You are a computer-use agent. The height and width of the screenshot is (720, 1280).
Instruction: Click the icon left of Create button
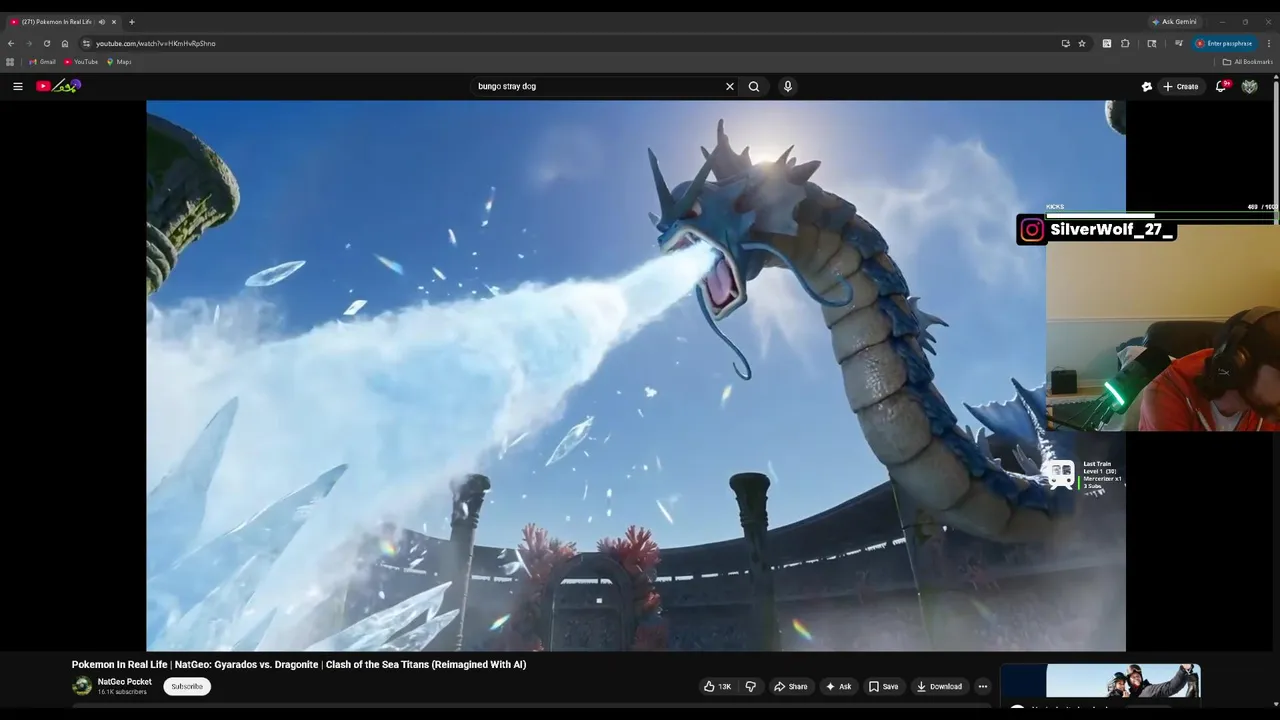(1147, 86)
